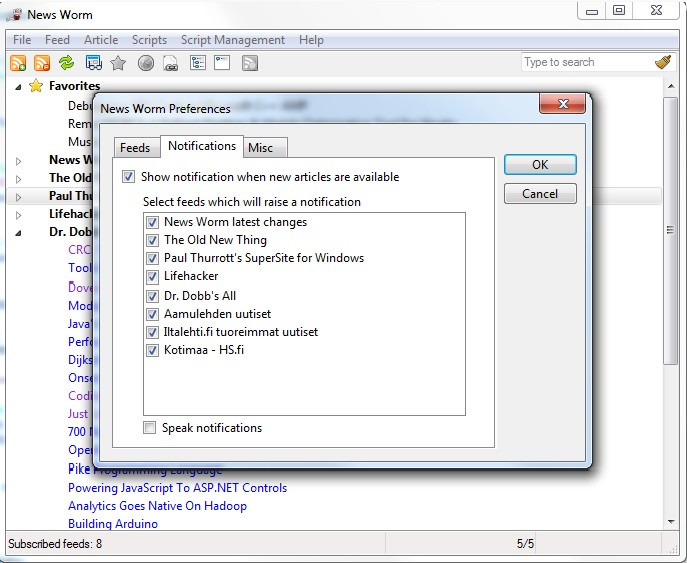Image resolution: width=687 pixels, height=563 pixels.
Task: Click the Cancel button in Preferences
Action: 540,194
